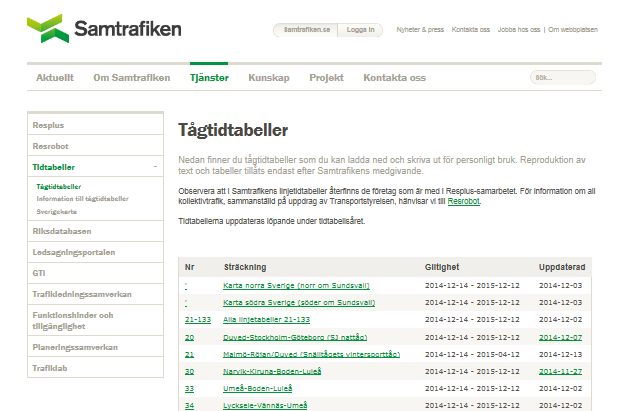The image size is (625, 411).
Task: Select the Aktuellt main menu item
Action: point(55,78)
